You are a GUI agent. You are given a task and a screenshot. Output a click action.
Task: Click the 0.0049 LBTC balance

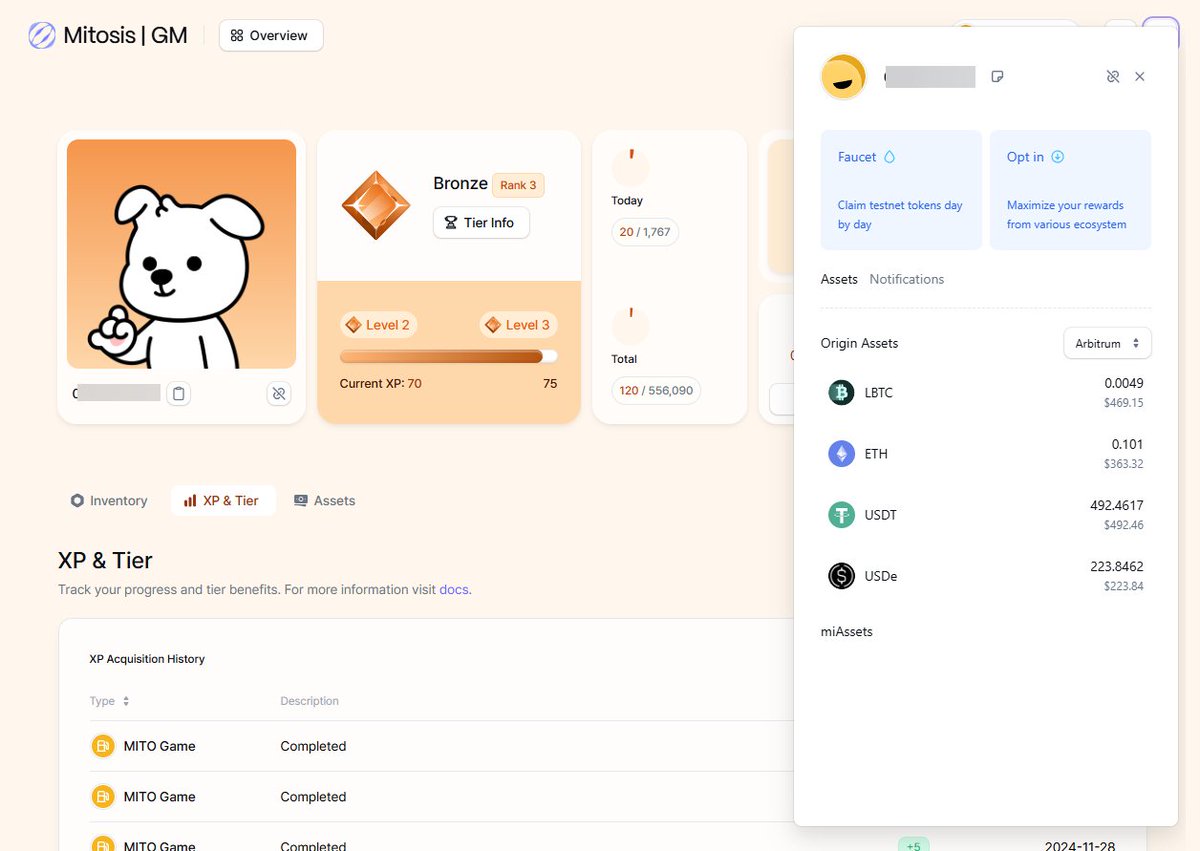[1124, 383]
